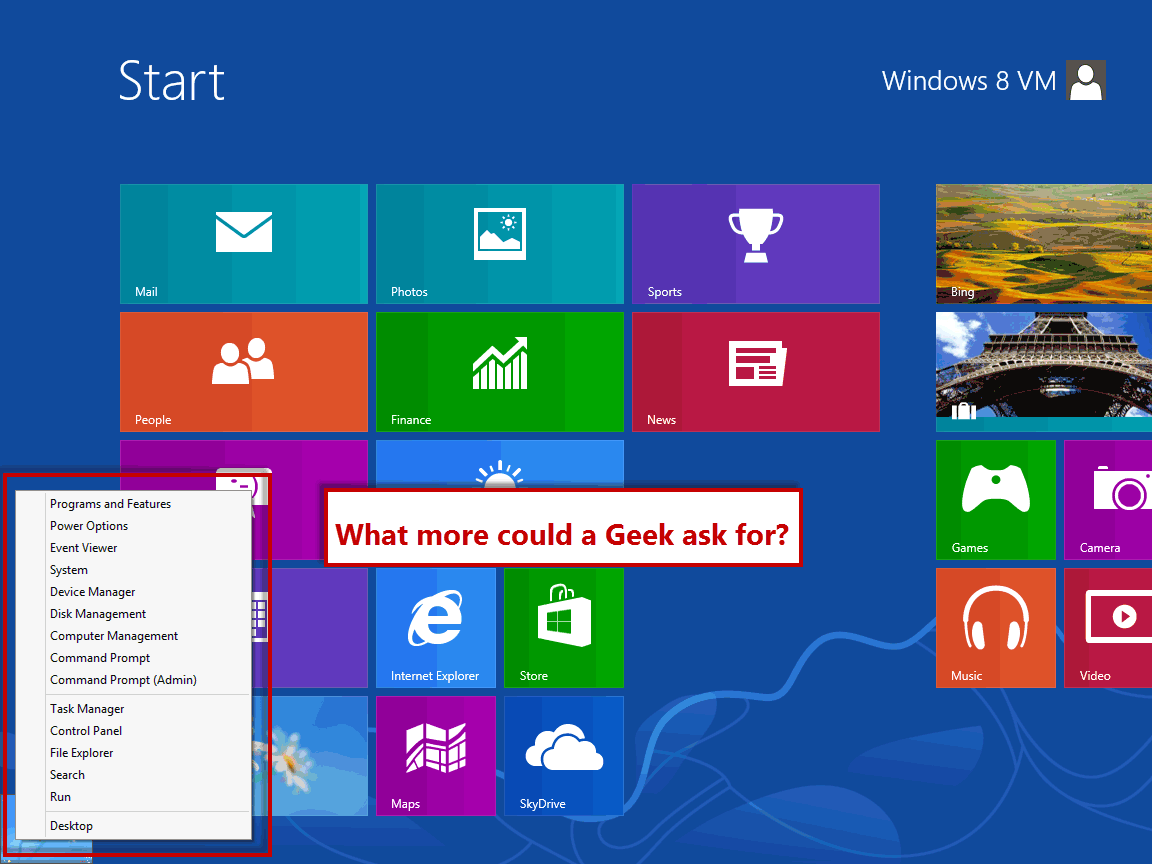The width and height of the screenshot is (1152, 864).
Task: Open the Mail app tile
Action: (x=243, y=244)
